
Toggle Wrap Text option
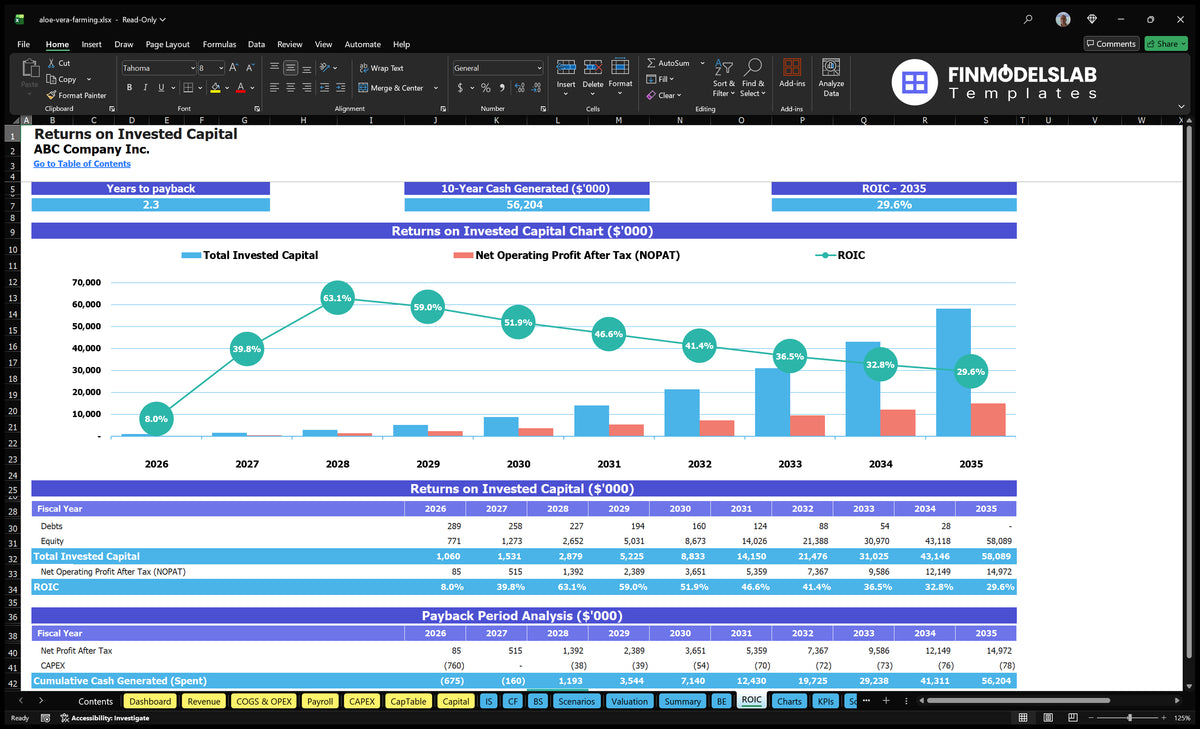(x=381, y=68)
